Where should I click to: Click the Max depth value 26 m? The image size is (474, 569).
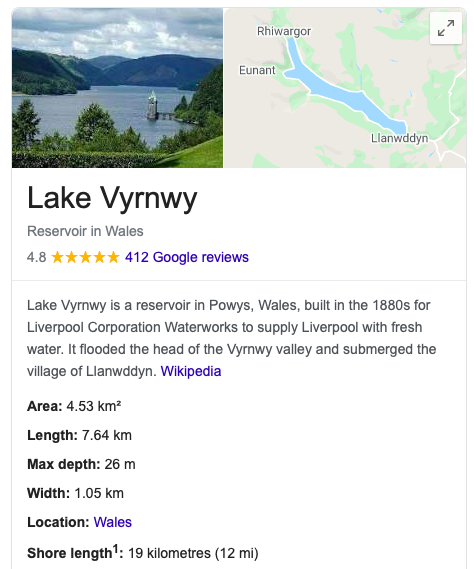point(120,464)
